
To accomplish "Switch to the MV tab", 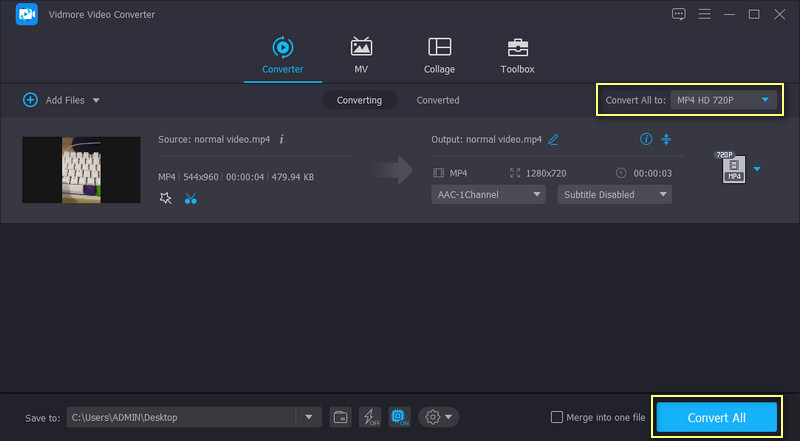I will tap(361, 55).
